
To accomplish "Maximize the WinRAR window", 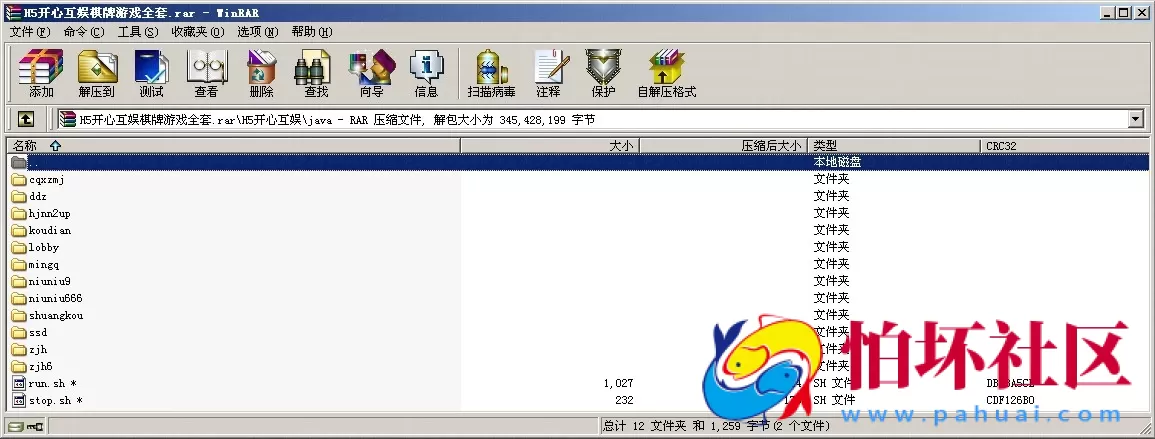I will pyautogui.click(x=1124, y=13).
